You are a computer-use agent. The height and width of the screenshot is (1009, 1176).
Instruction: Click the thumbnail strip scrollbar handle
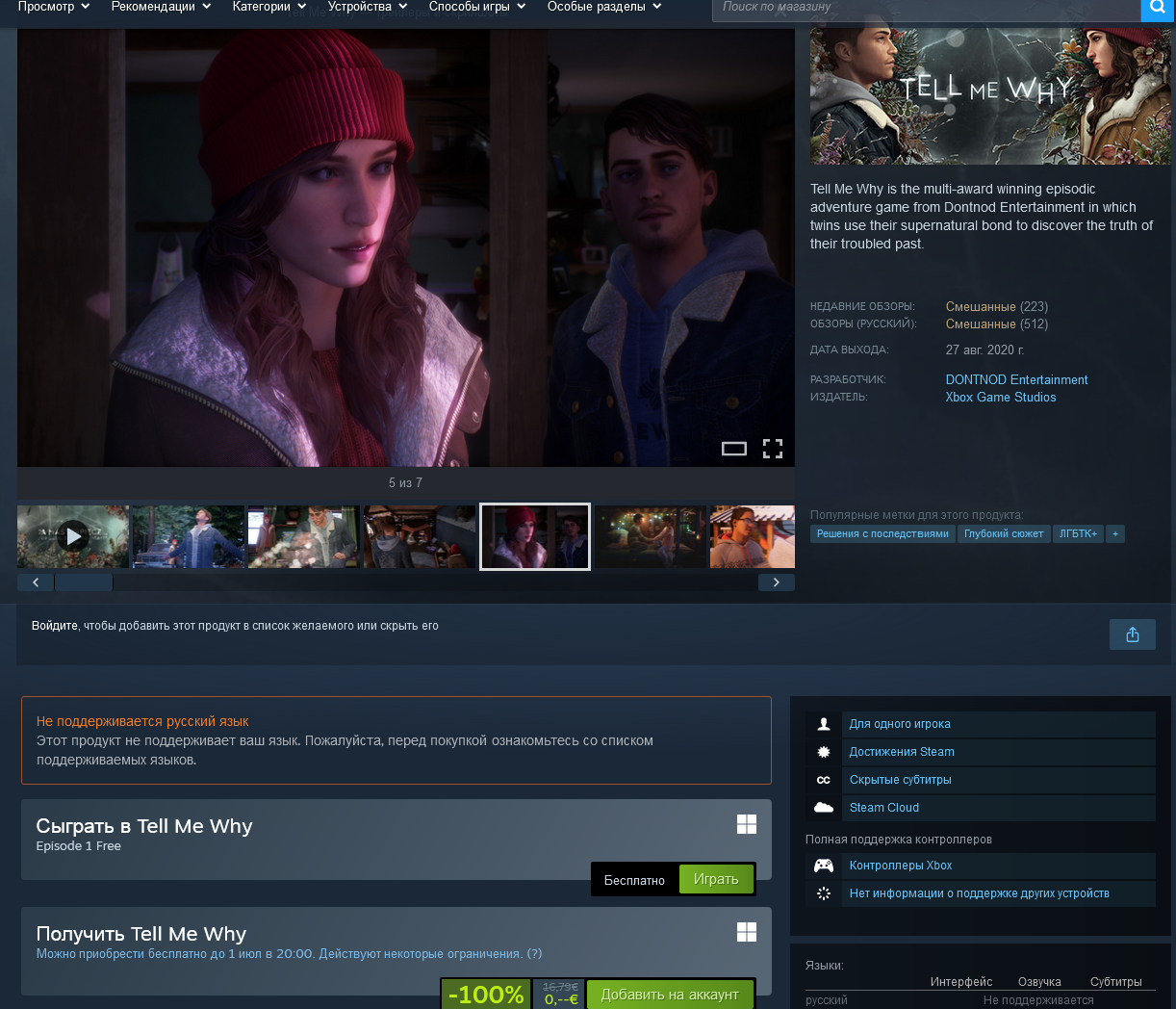pyautogui.click(x=84, y=582)
